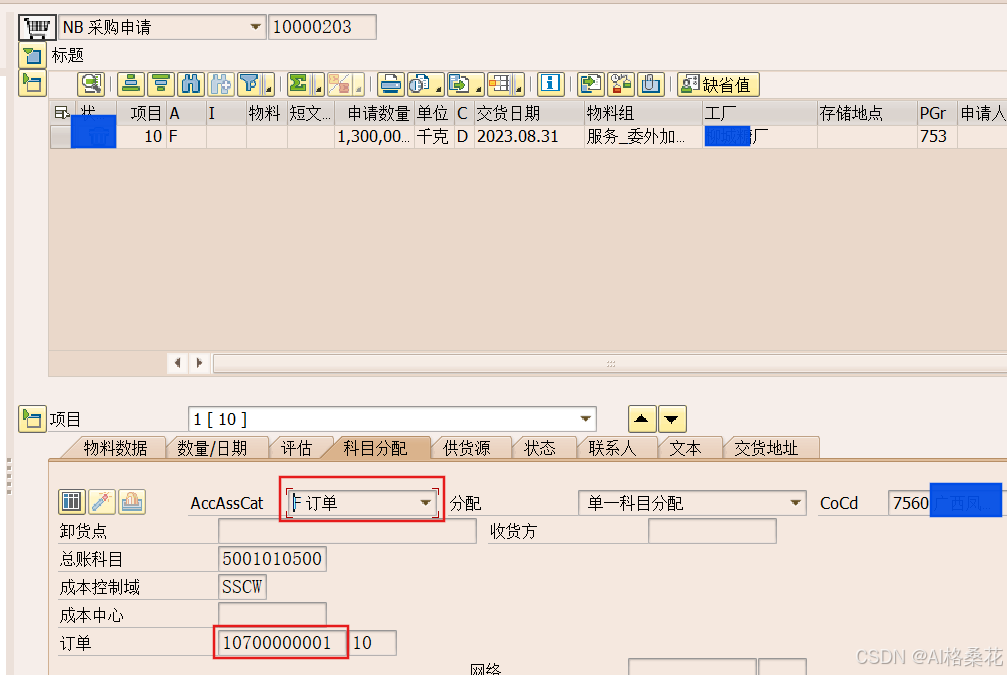Open the Total sigma dropdown arrow

319,85
